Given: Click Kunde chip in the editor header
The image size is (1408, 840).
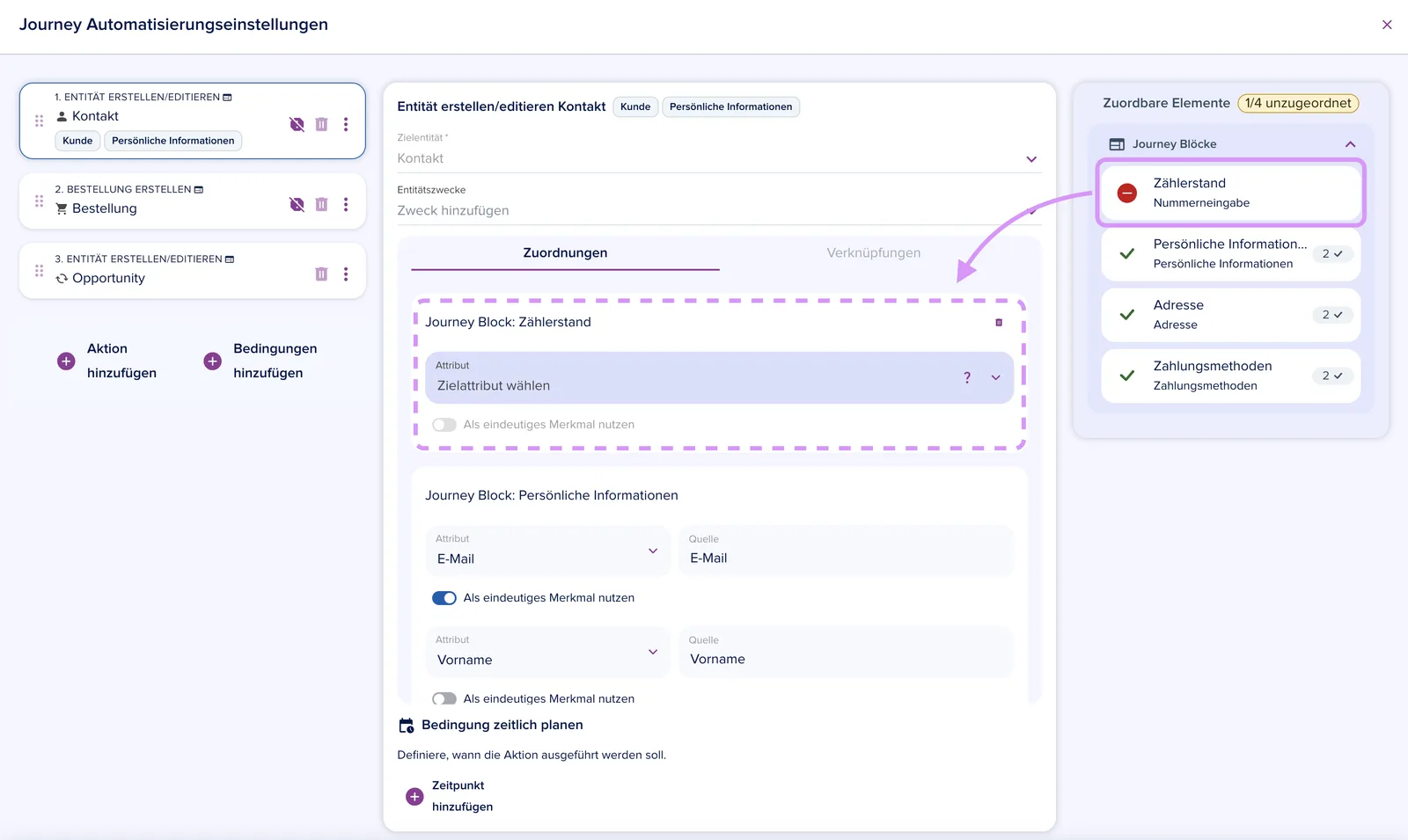Looking at the screenshot, I should [x=635, y=106].
